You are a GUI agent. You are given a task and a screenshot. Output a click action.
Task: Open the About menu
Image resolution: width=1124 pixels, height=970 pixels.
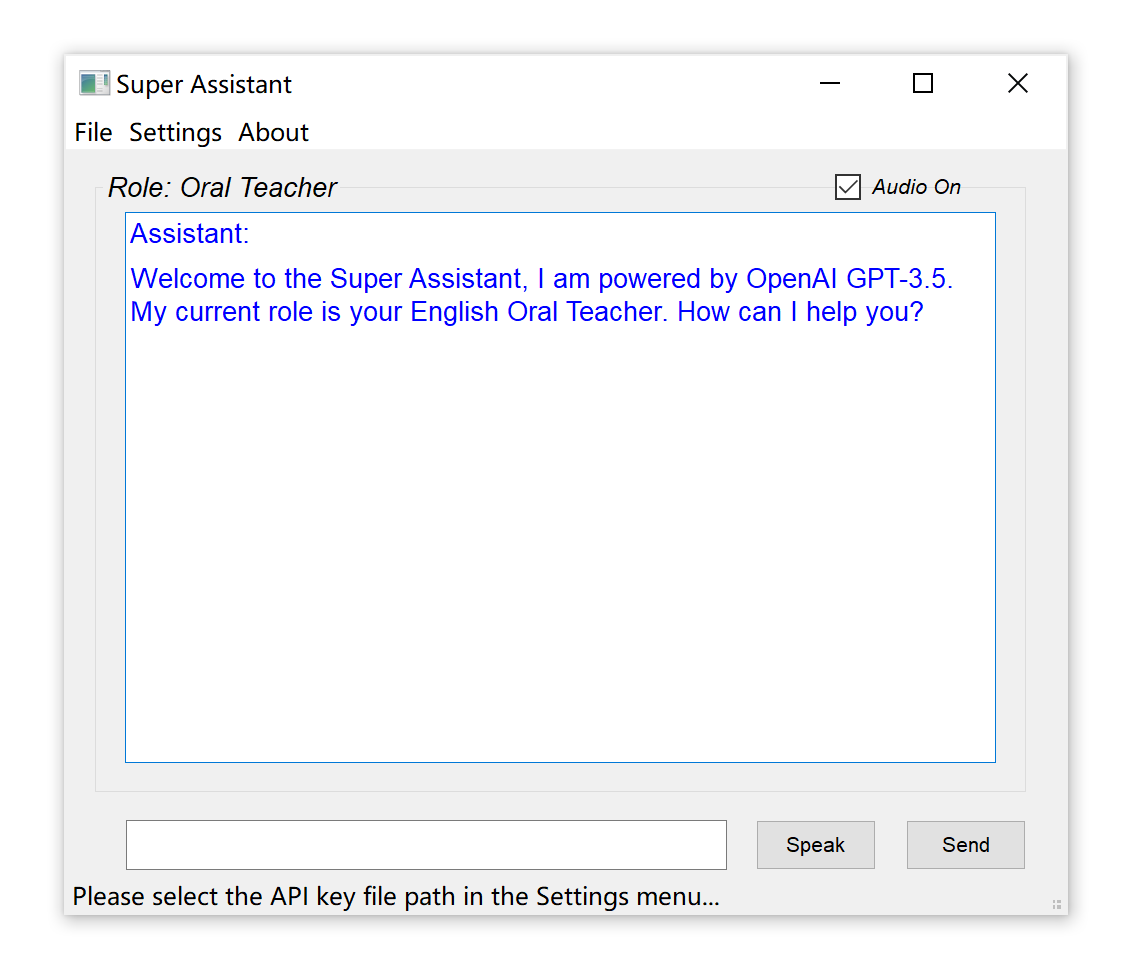pyautogui.click(x=273, y=133)
